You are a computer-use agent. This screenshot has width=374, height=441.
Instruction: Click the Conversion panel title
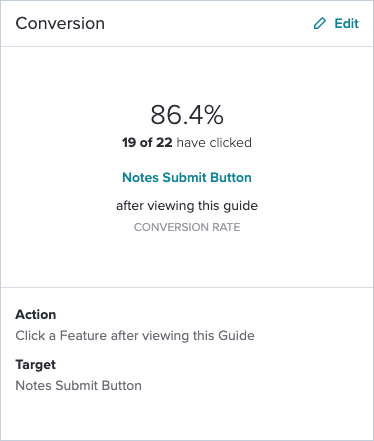(60, 23)
